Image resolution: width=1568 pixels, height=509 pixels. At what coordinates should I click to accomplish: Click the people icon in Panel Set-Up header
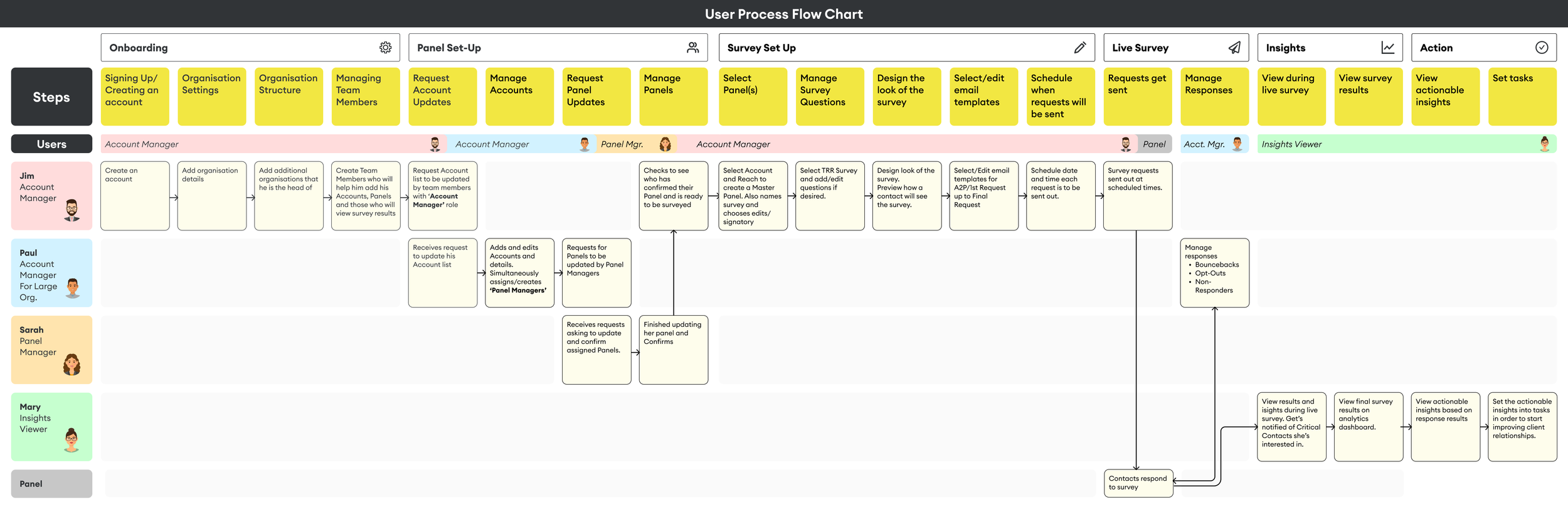click(692, 48)
